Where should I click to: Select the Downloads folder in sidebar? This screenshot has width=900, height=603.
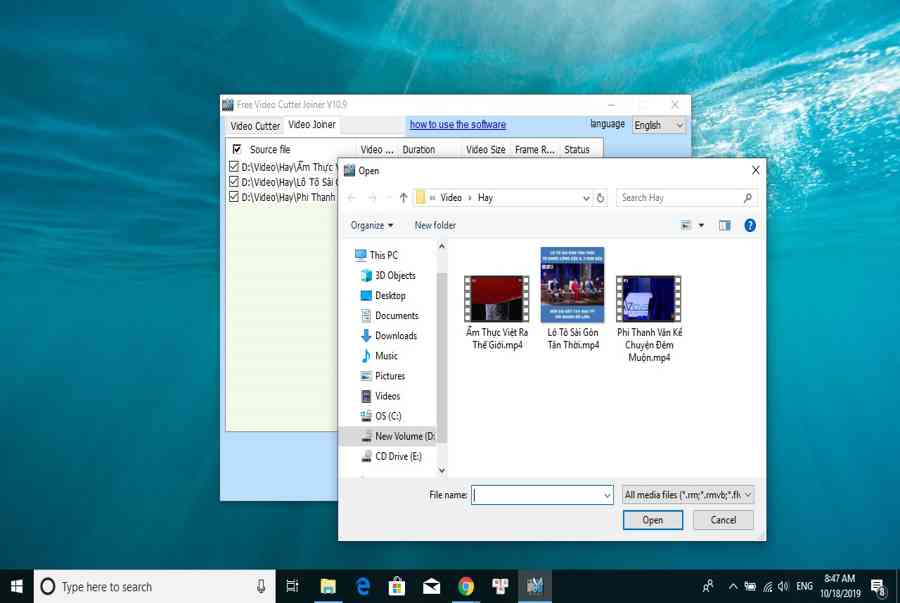coord(395,336)
